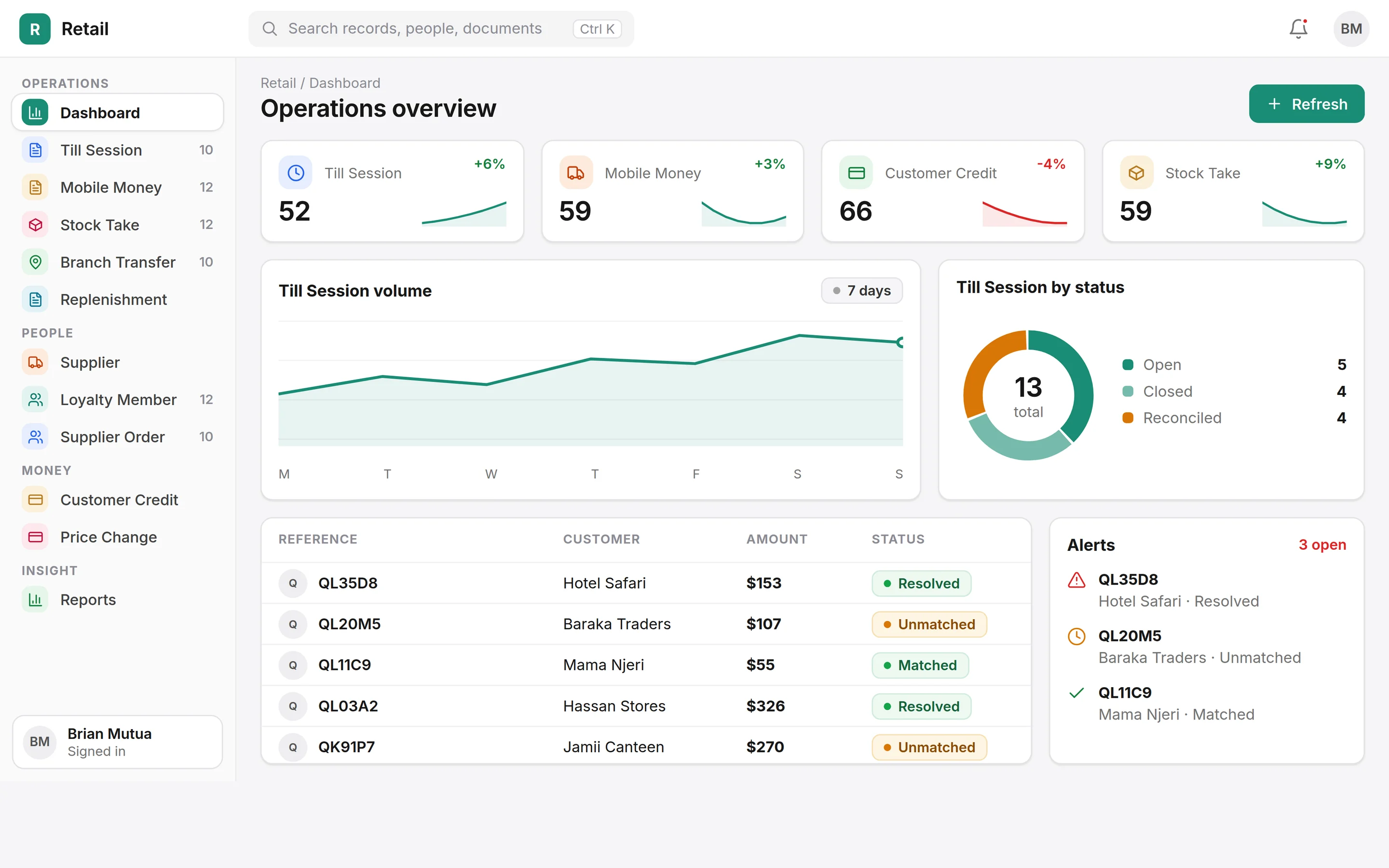Click the Customer Credit summary card value 66
The width and height of the screenshot is (1389, 868).
click(855, 211)
